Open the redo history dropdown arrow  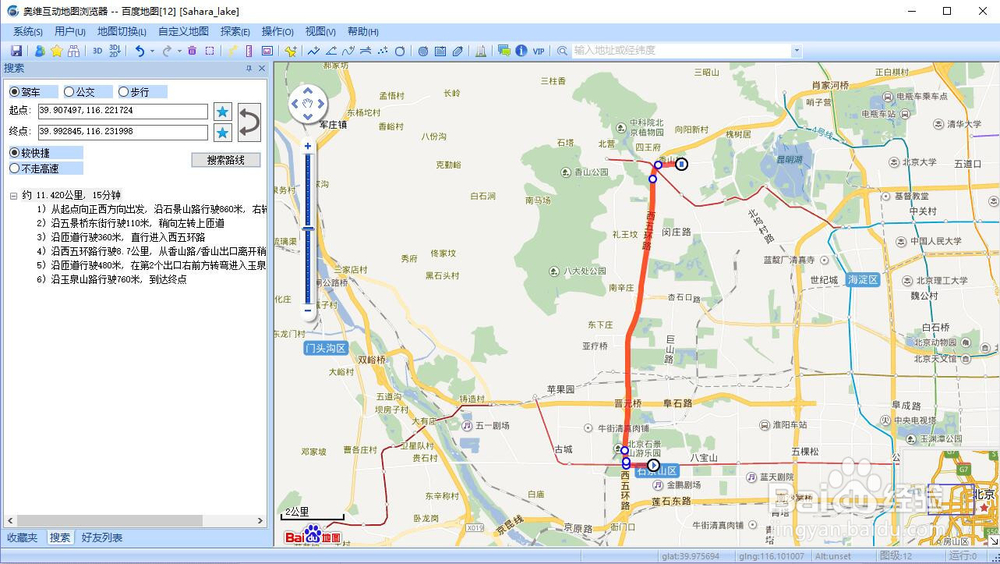click(x=180, y=51)
